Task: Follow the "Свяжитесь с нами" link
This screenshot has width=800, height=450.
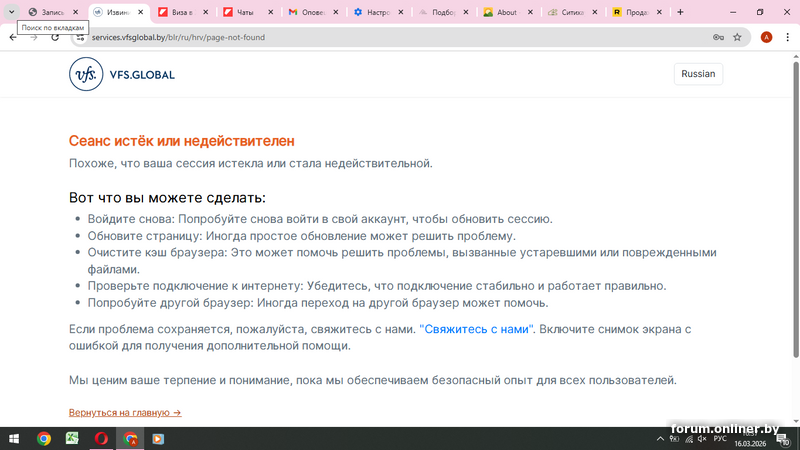Action: tap(476, 329)
